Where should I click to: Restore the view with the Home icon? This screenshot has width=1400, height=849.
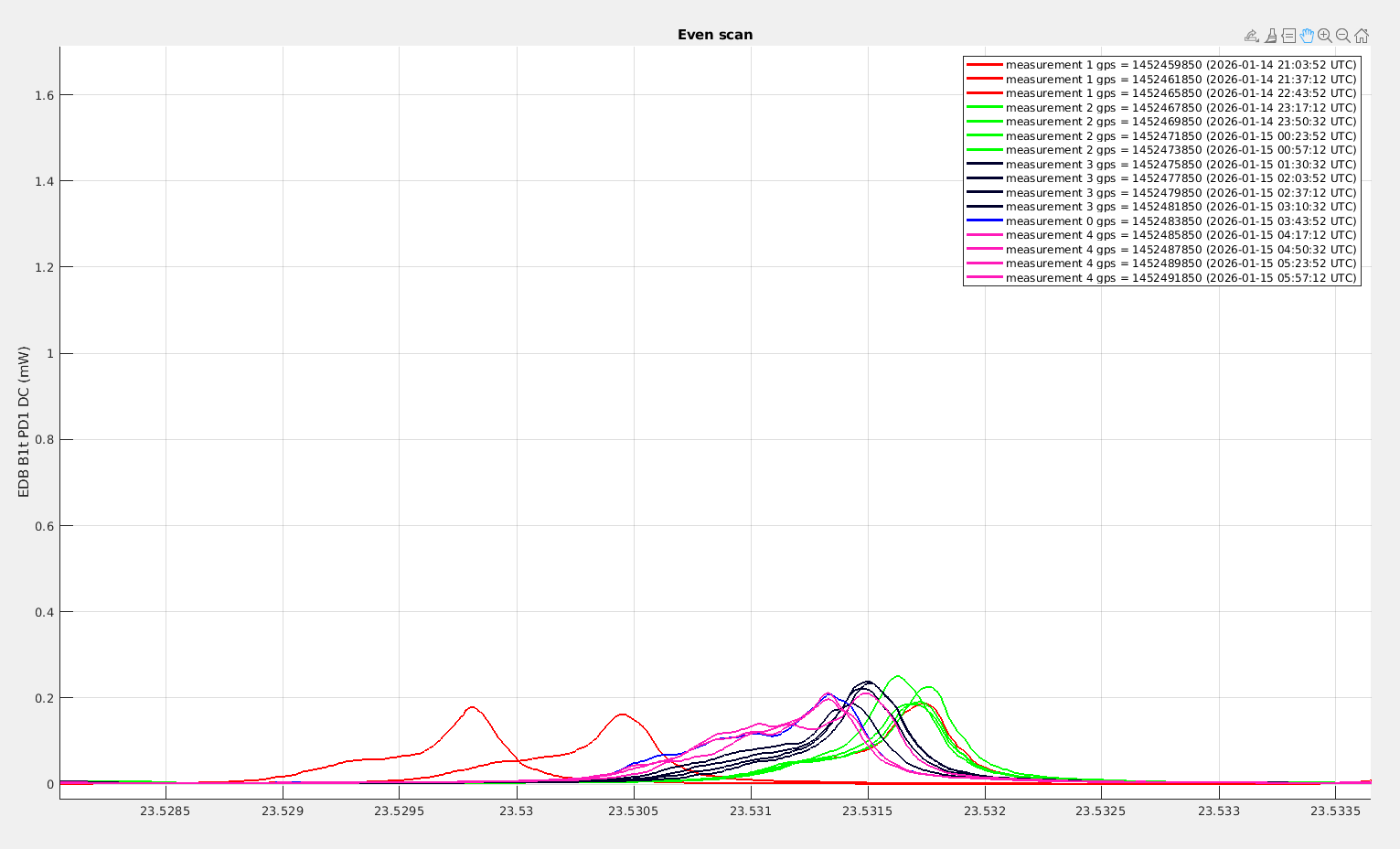pos(1361,36)
